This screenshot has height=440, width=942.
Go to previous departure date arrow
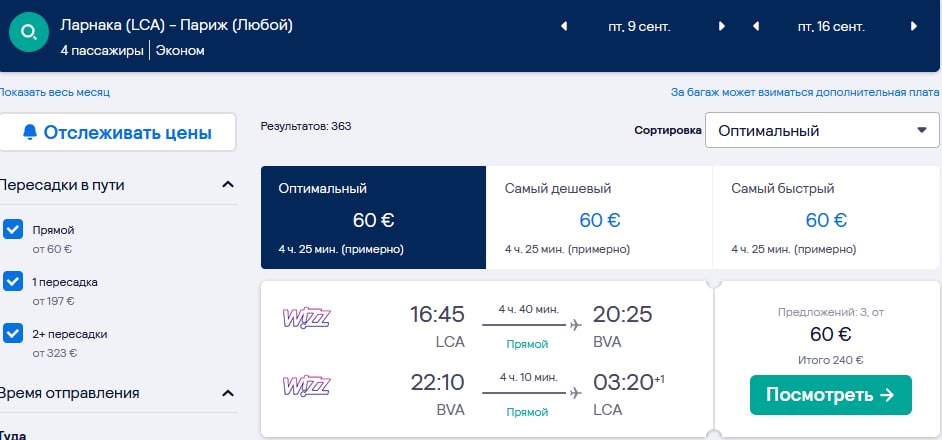(x=565, y=27)
